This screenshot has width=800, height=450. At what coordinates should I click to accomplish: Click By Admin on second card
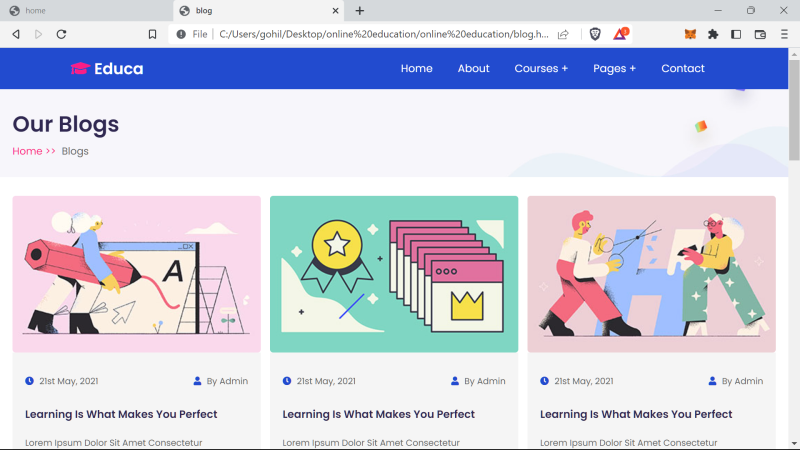click(x=485, y=381)
